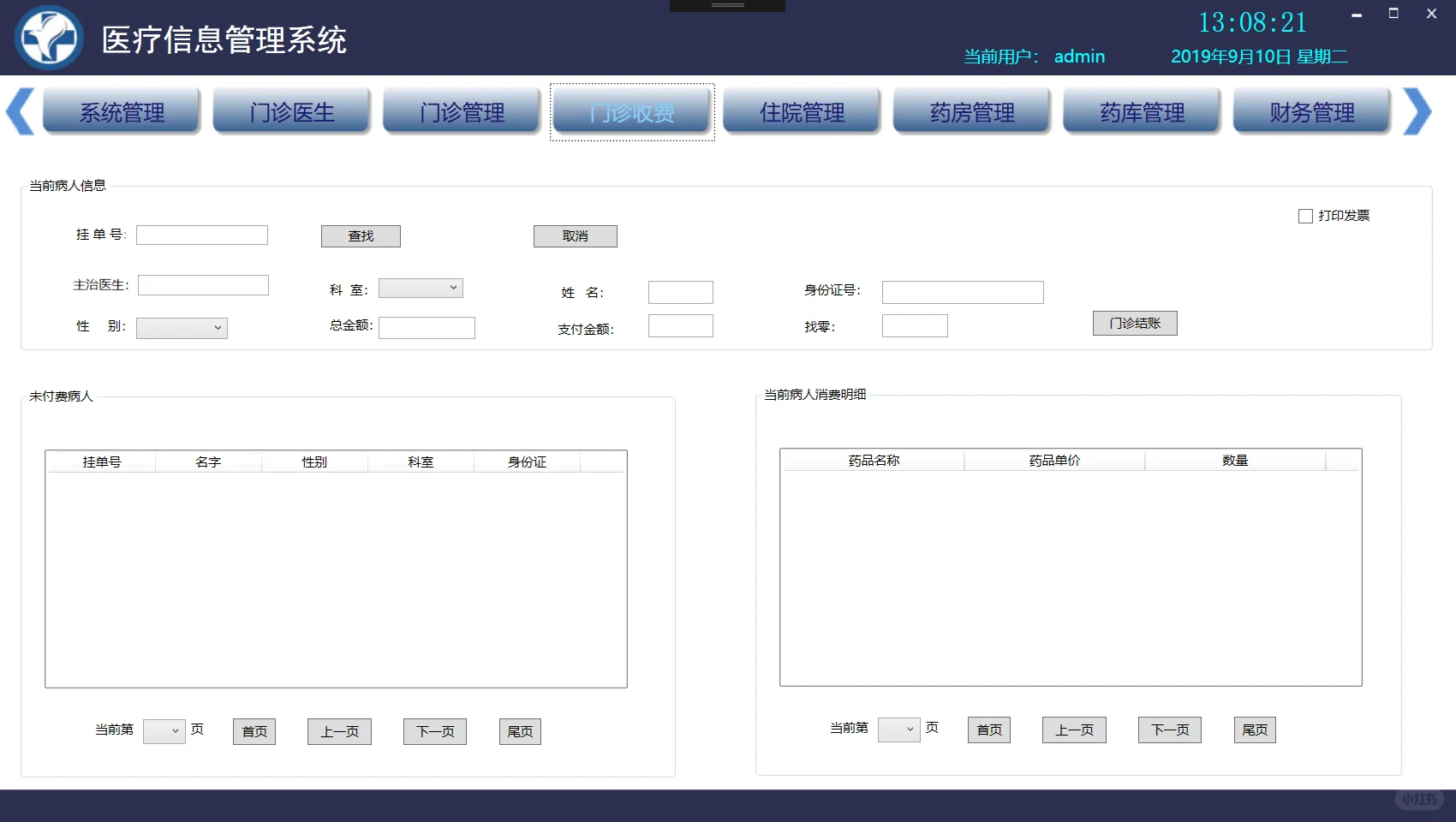Open the 药库管理 module

point(1141,111)
